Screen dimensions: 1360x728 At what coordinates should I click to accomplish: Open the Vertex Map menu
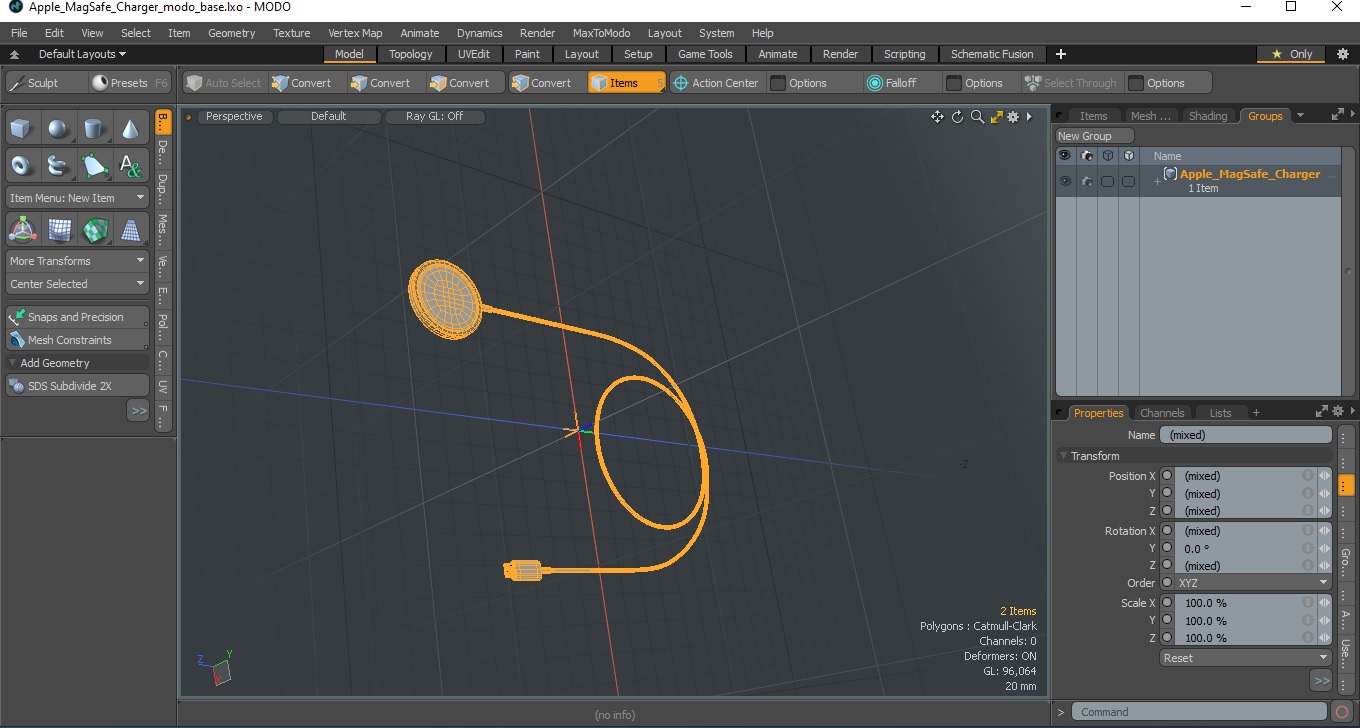(355, 33)
